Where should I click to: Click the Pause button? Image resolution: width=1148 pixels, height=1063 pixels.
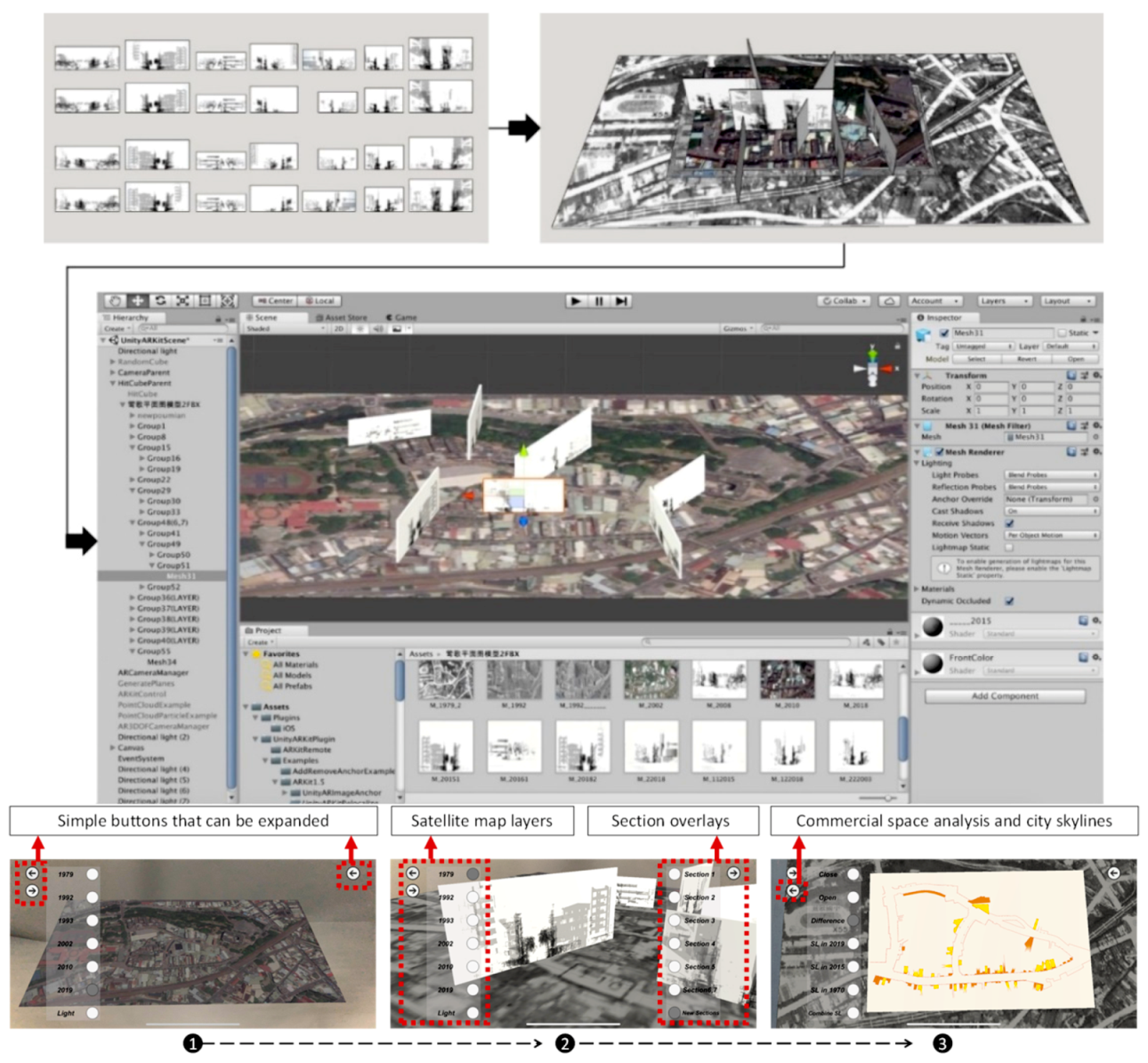(x=599, y=301)
